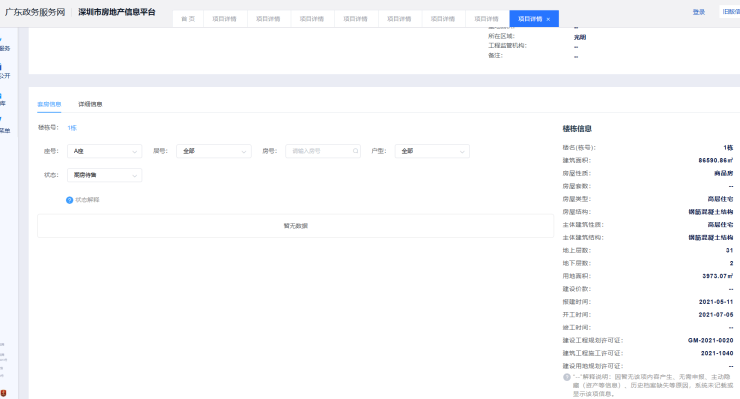Click the permit number GM-2021-0020
Viewport: 740px width, 399px height.
tap(710, 340)
